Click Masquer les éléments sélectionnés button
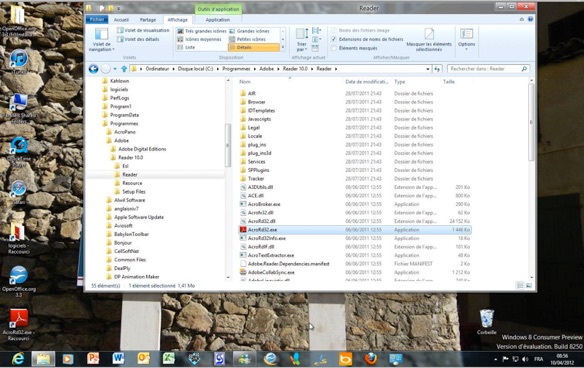Image resolution: width=584 pixels, height=368 pixels. [429, 39]
